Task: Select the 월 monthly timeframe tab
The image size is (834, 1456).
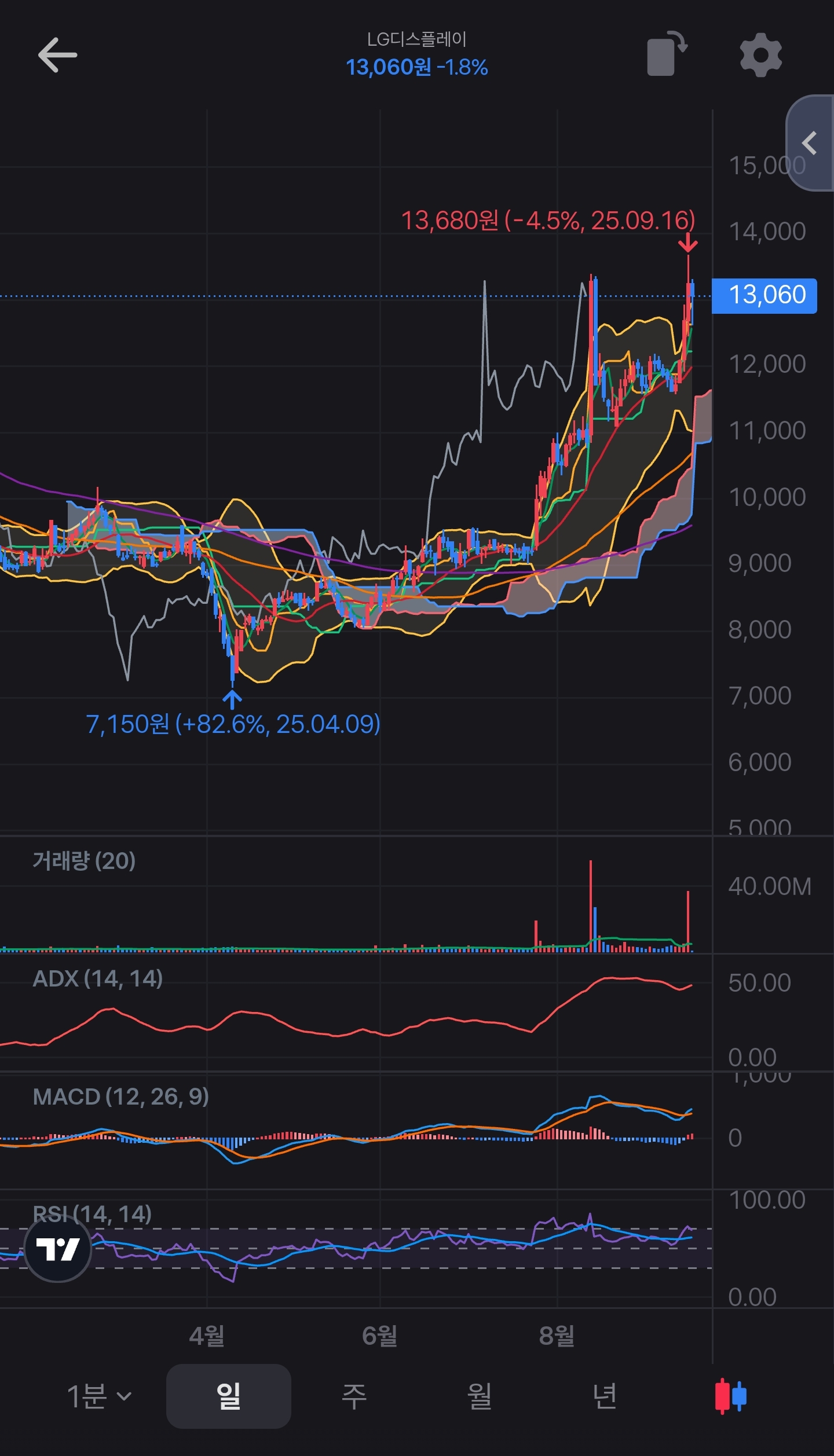Action: click(479, 1396)
